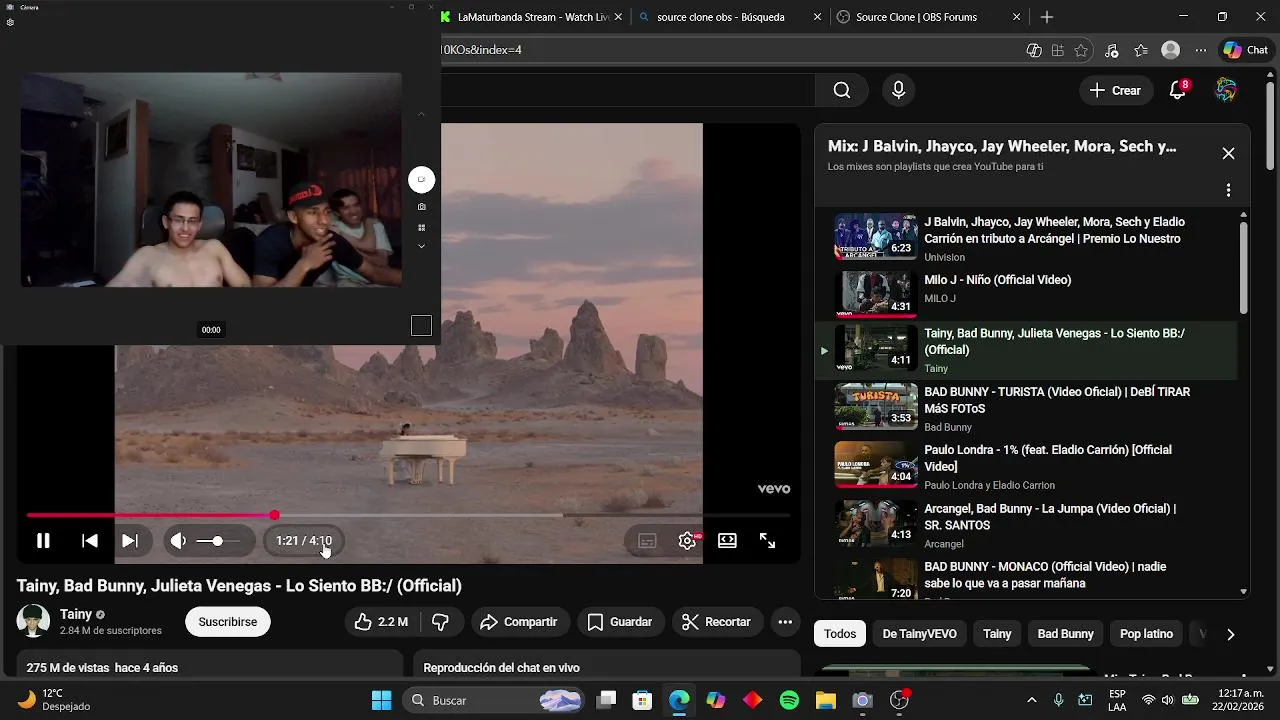The height and width of the screenshot is (720, 1280).
Task: Click the elapsed time display 1:21 / 4:10
Action: [x=304, y=541]
